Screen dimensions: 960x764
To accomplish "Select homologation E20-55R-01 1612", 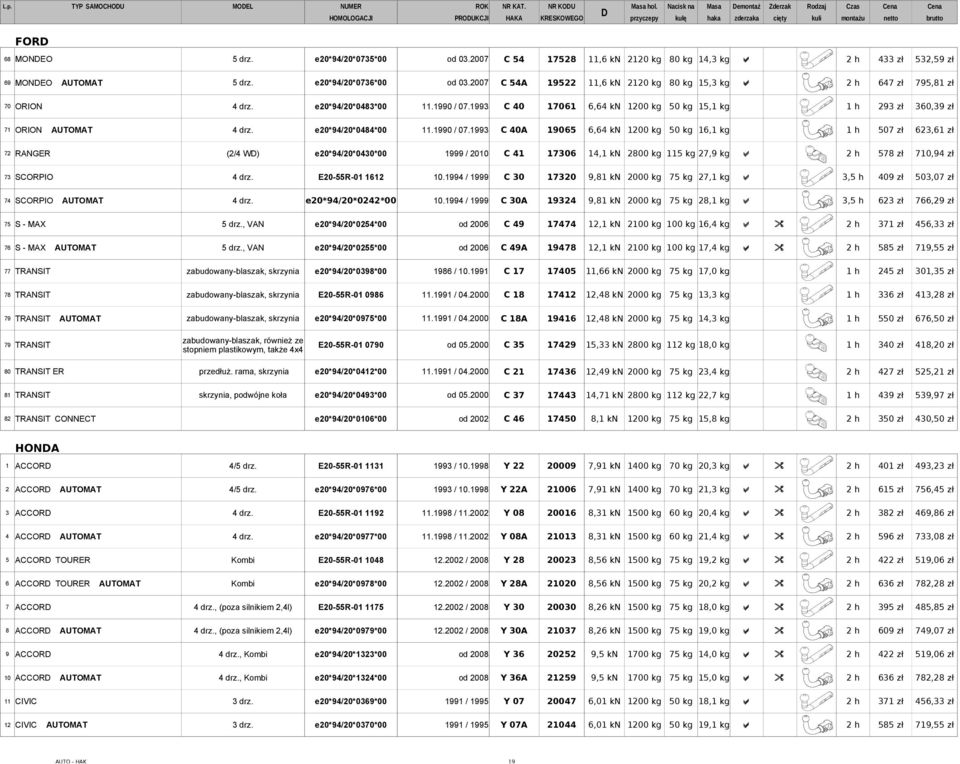I will (x=351, y=177).
